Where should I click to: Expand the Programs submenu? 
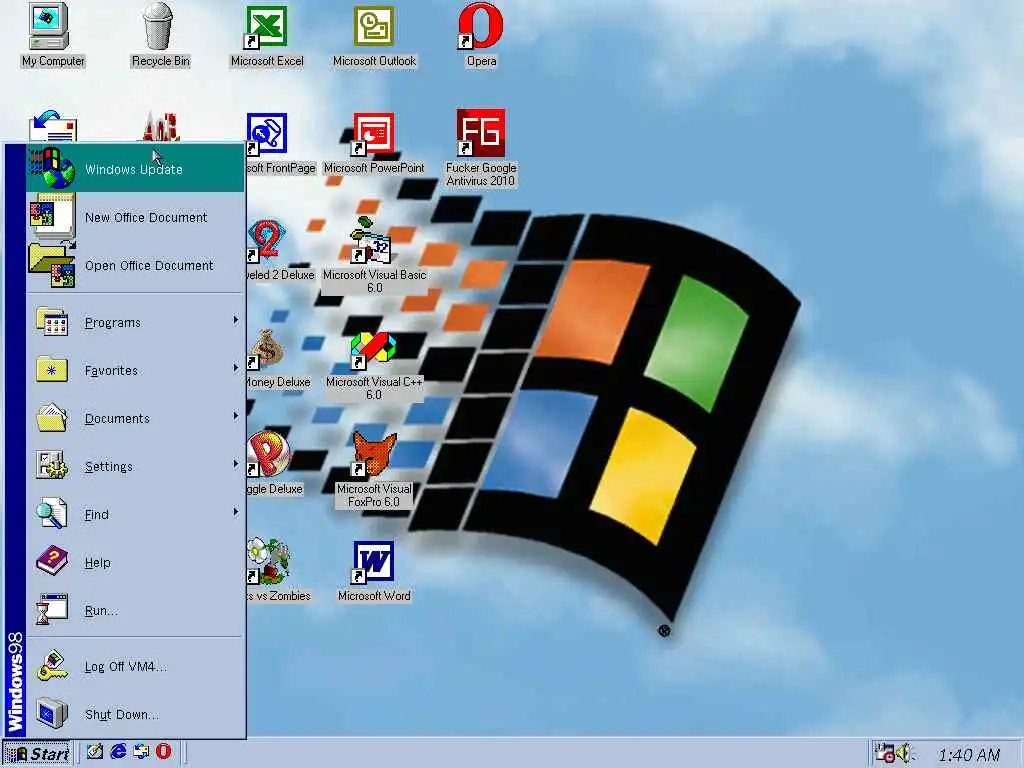pyautogui.click(x=135, y=322)
